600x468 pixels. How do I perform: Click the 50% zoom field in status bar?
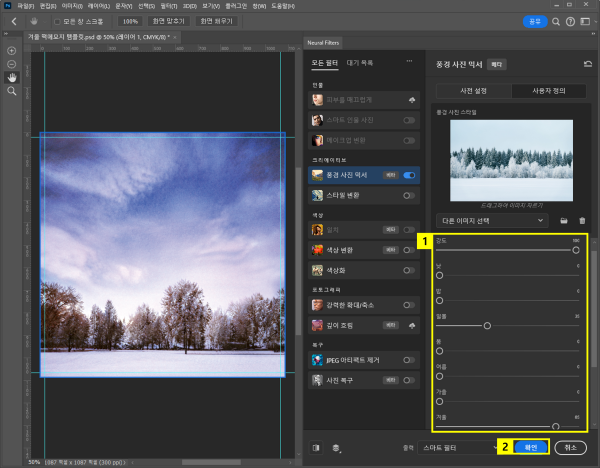pyautogui.click(x=34, y=462)
